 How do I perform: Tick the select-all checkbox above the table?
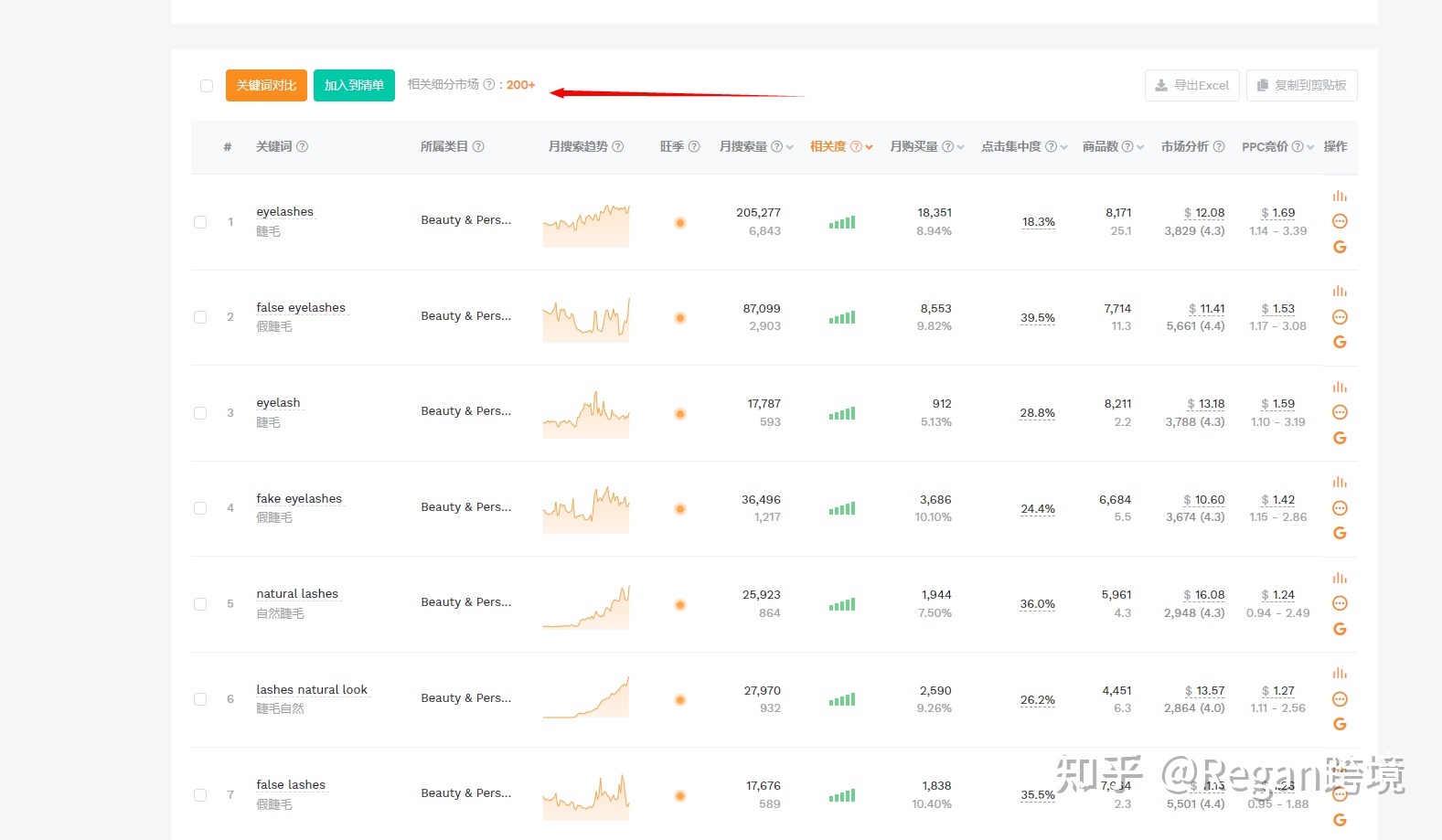(x=207, y=86)
